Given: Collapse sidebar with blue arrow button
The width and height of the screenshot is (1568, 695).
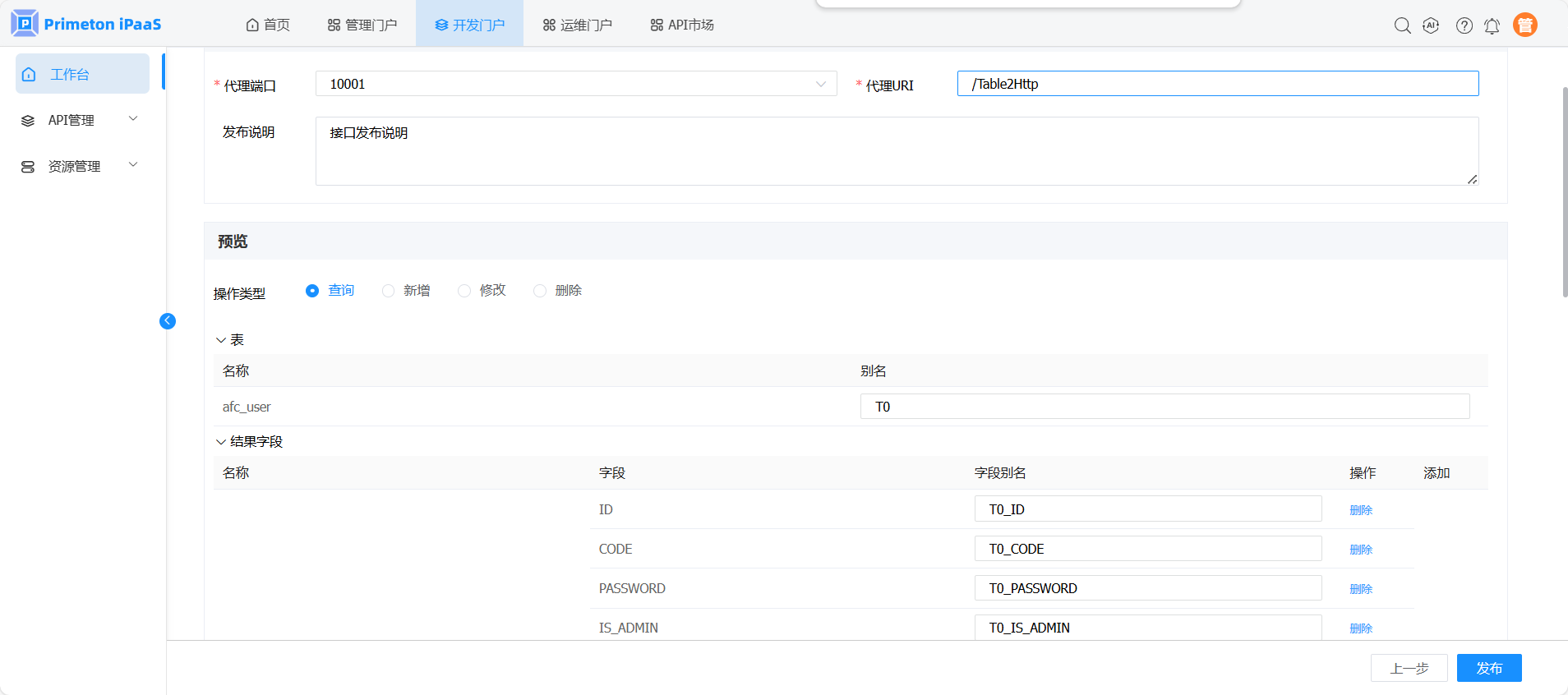Looking at the screenshot, I should point(168,321).
